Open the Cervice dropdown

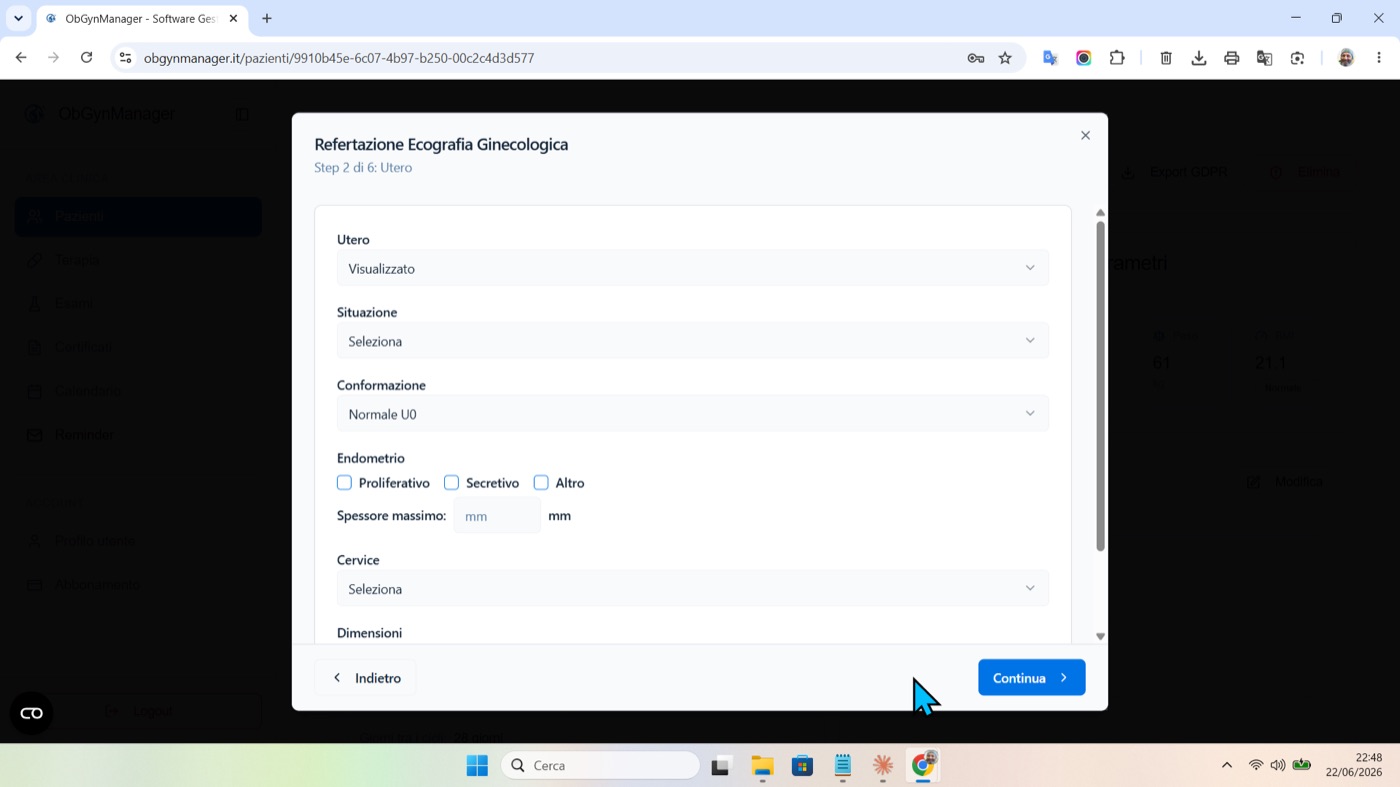coord(692,589)
